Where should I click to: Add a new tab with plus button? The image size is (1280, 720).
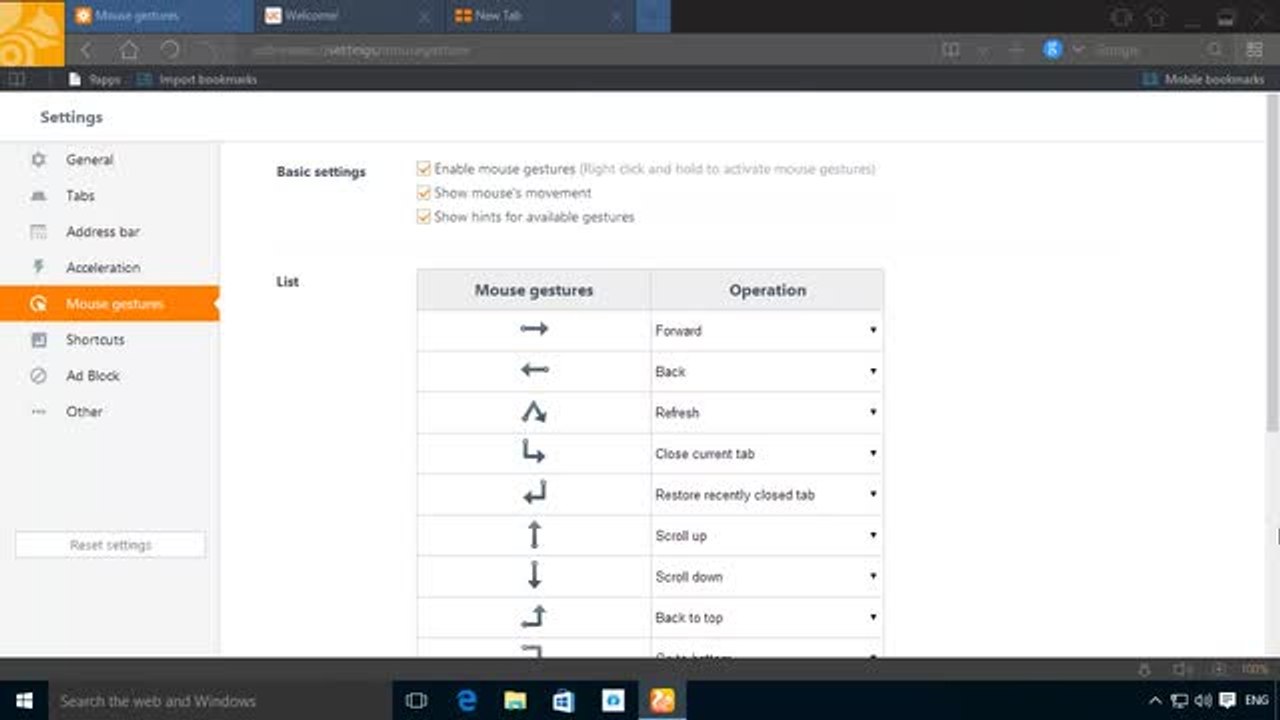pyautogui.click(x=653, y=16)
